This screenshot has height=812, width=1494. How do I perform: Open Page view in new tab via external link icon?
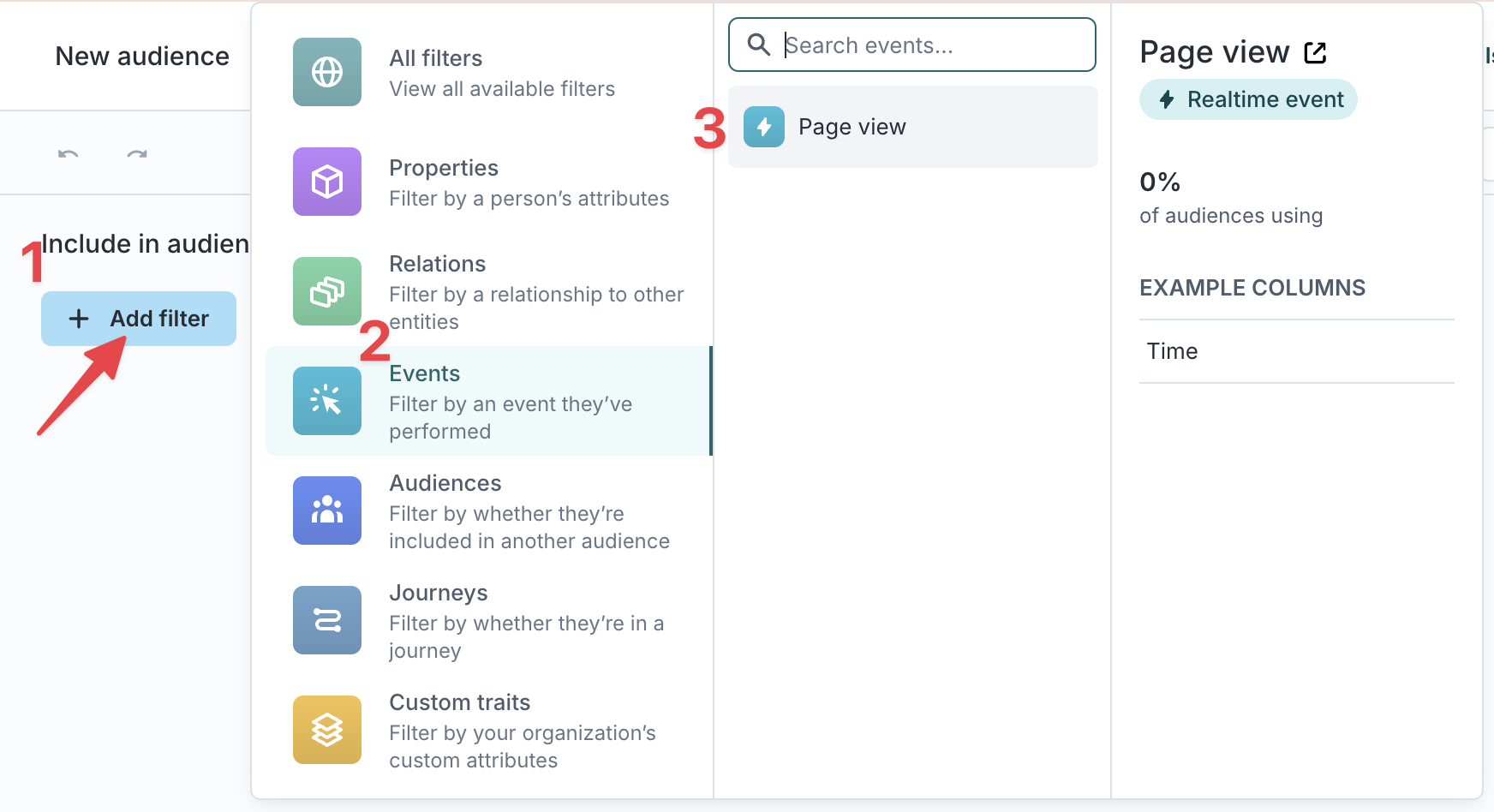[x=1315, y=51]
